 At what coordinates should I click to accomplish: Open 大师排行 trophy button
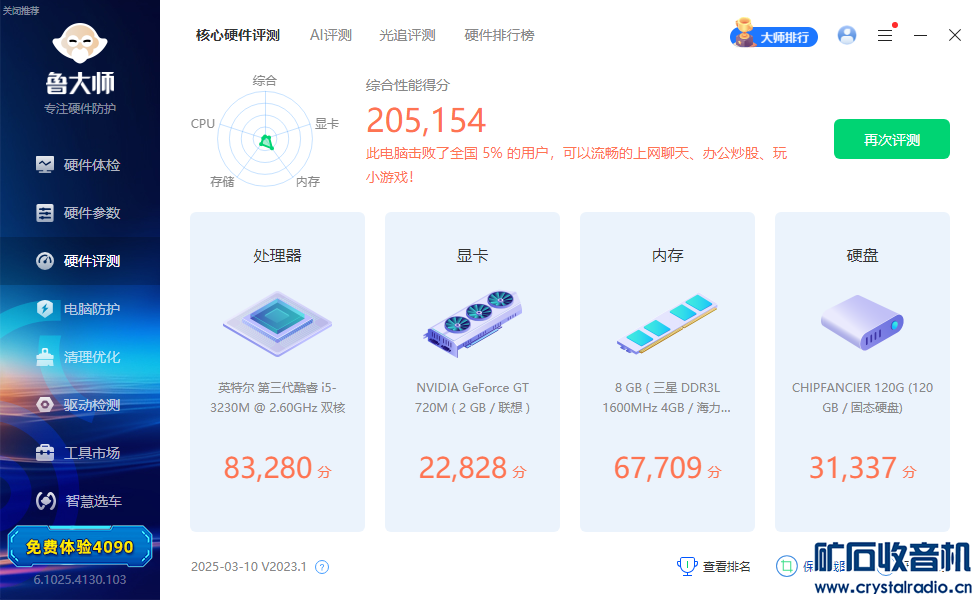coord(774,35)
